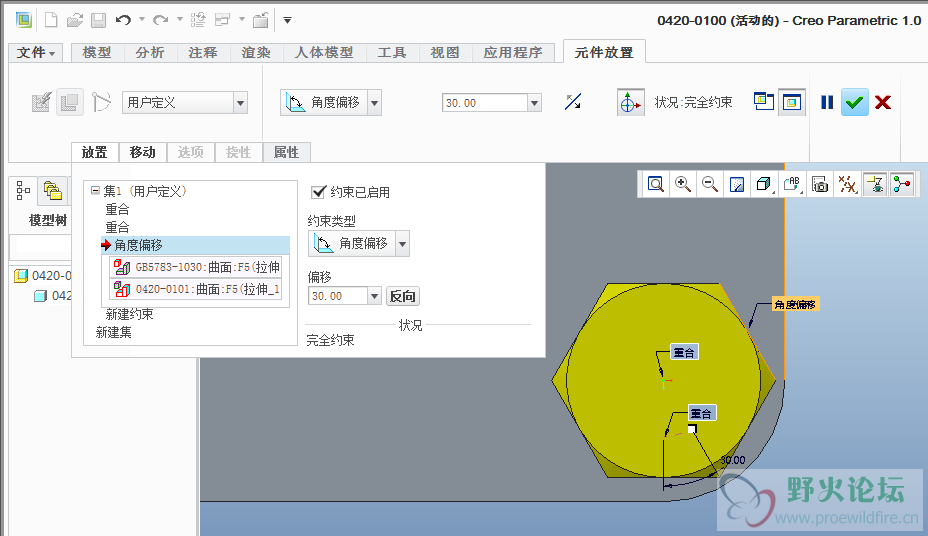
Task: Accept placement with green check mark
Action: point(855,103)
